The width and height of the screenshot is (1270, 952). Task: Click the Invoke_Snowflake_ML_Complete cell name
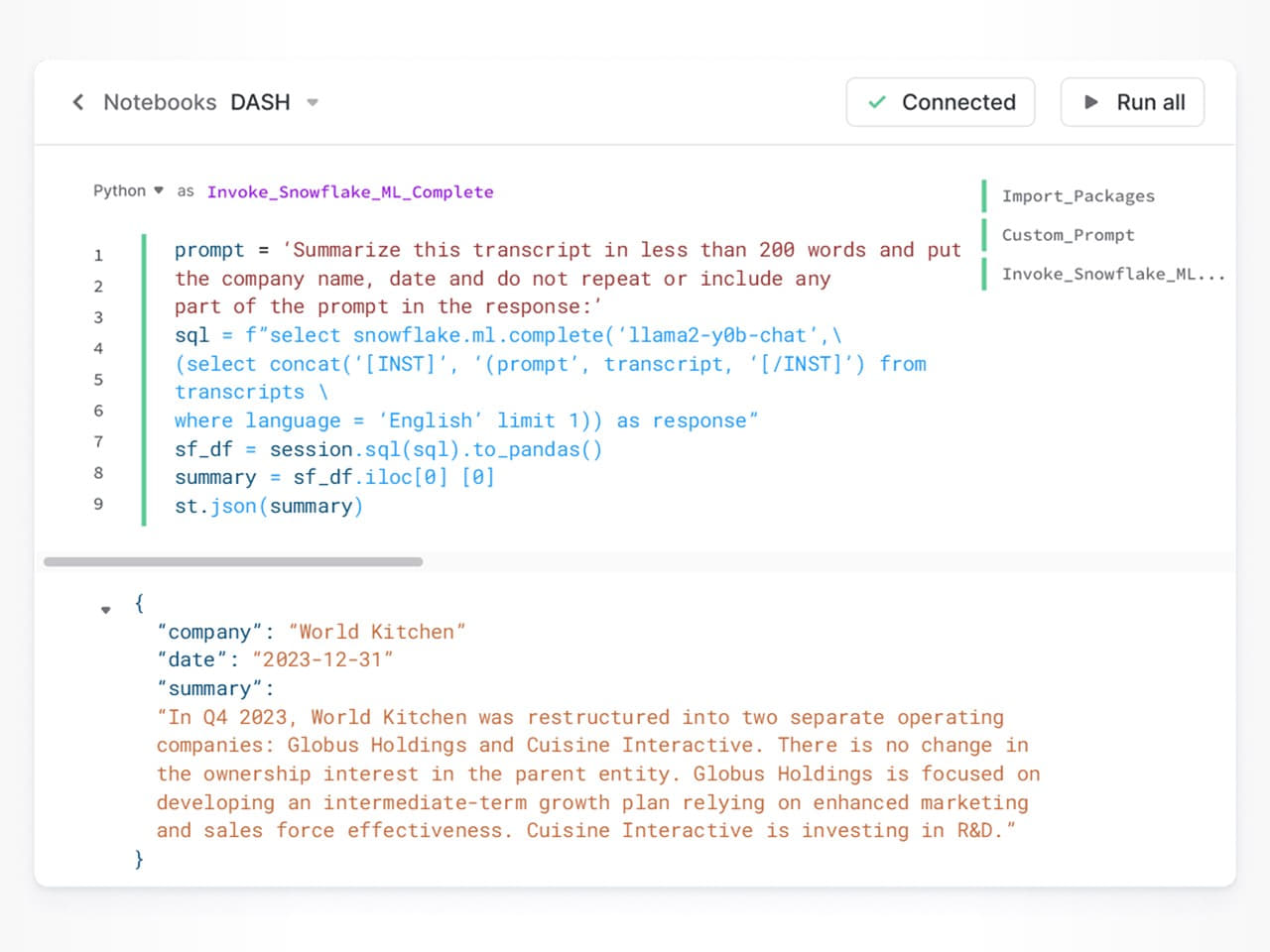pyautogui.click(x=349, y=192)
